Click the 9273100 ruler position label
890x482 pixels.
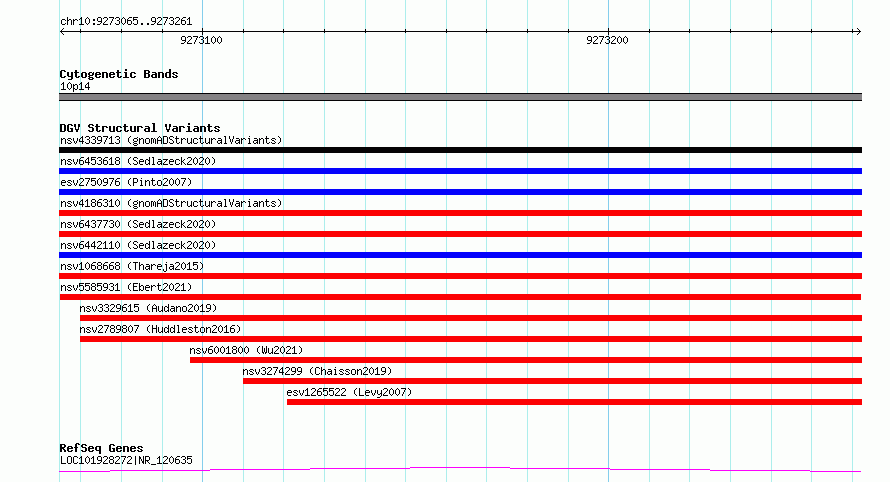point(201,40)
